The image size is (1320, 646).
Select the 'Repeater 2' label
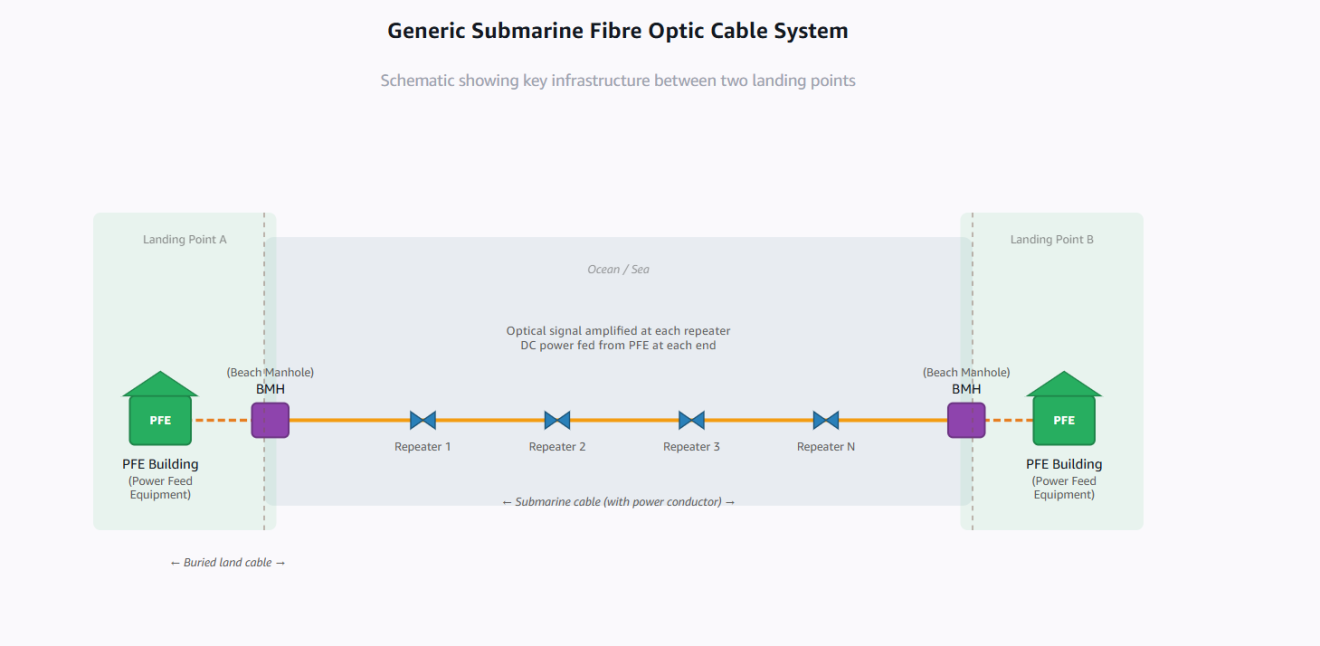coord(557,447)
